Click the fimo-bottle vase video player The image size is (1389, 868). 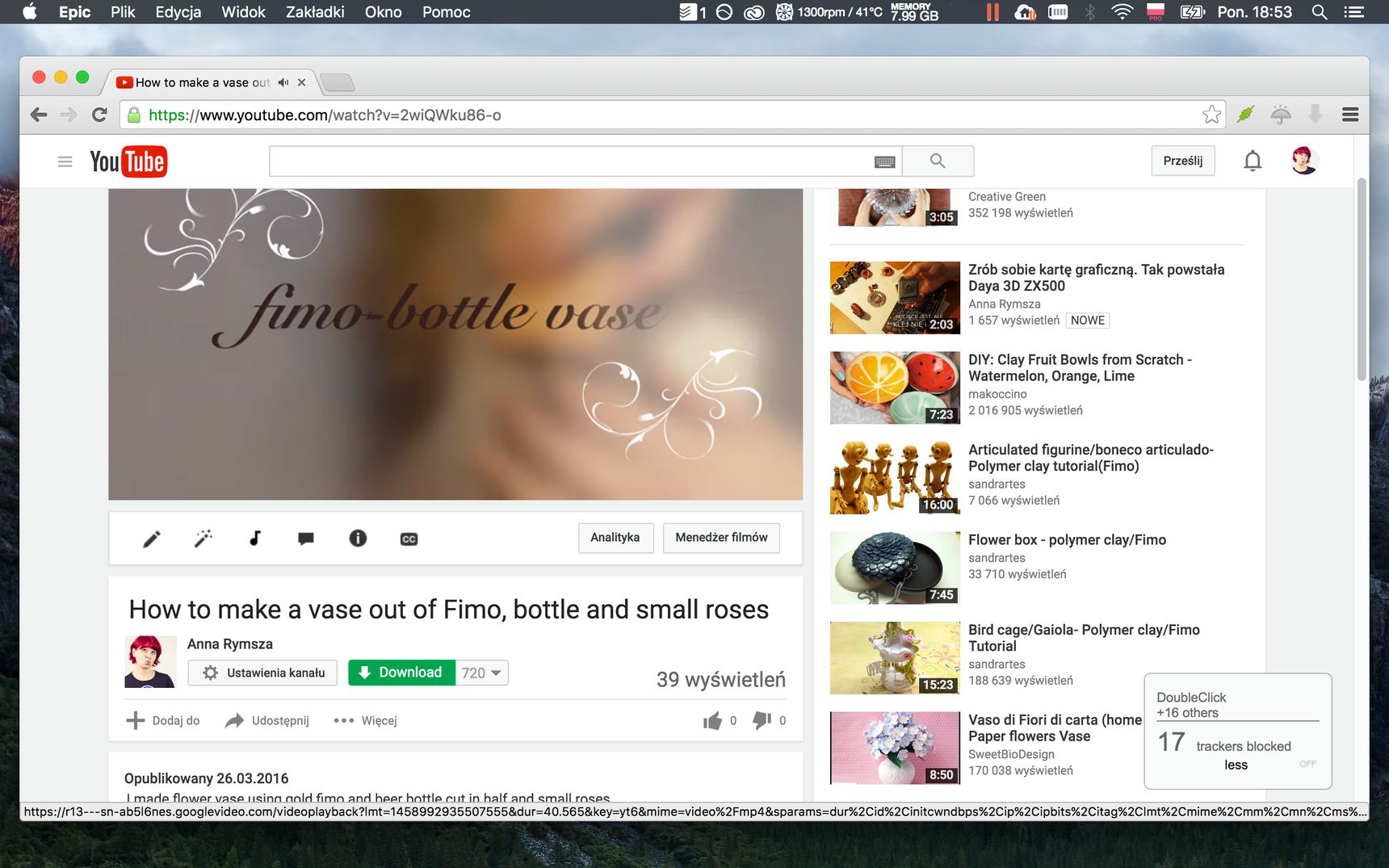[455, 345]
